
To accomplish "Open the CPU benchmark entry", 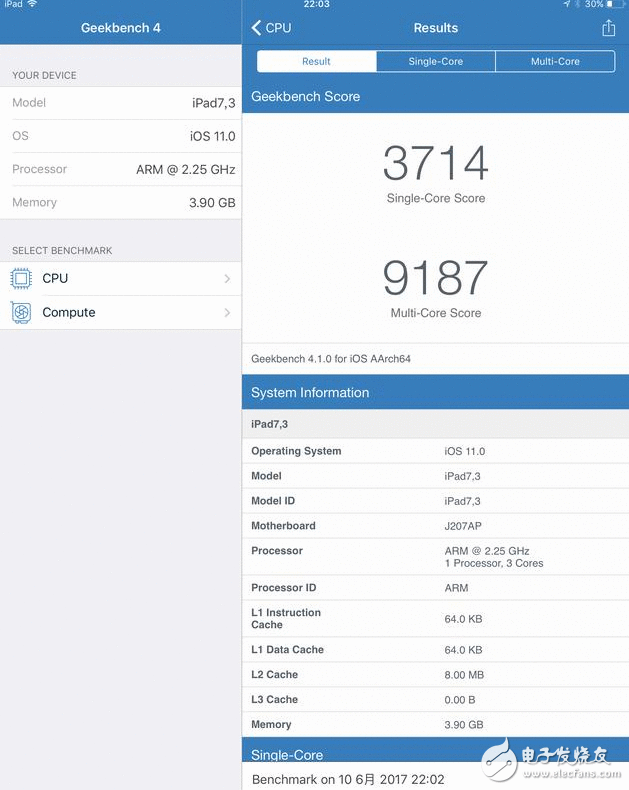I will 120,279.
